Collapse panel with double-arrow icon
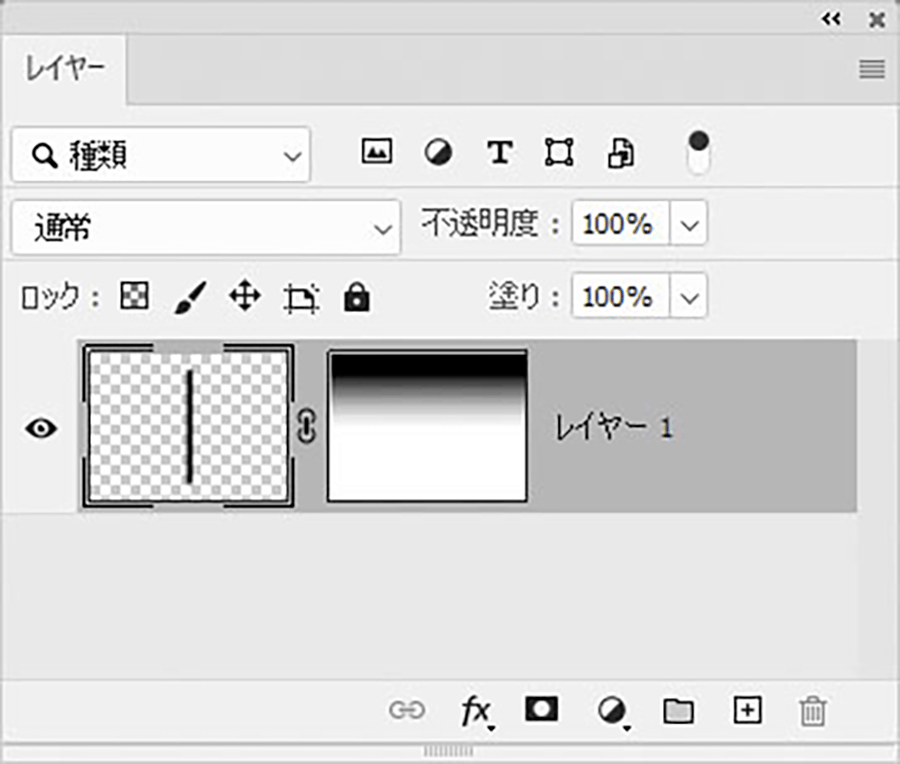Screen dimensions: 900x764 click(x=831, y=19)
